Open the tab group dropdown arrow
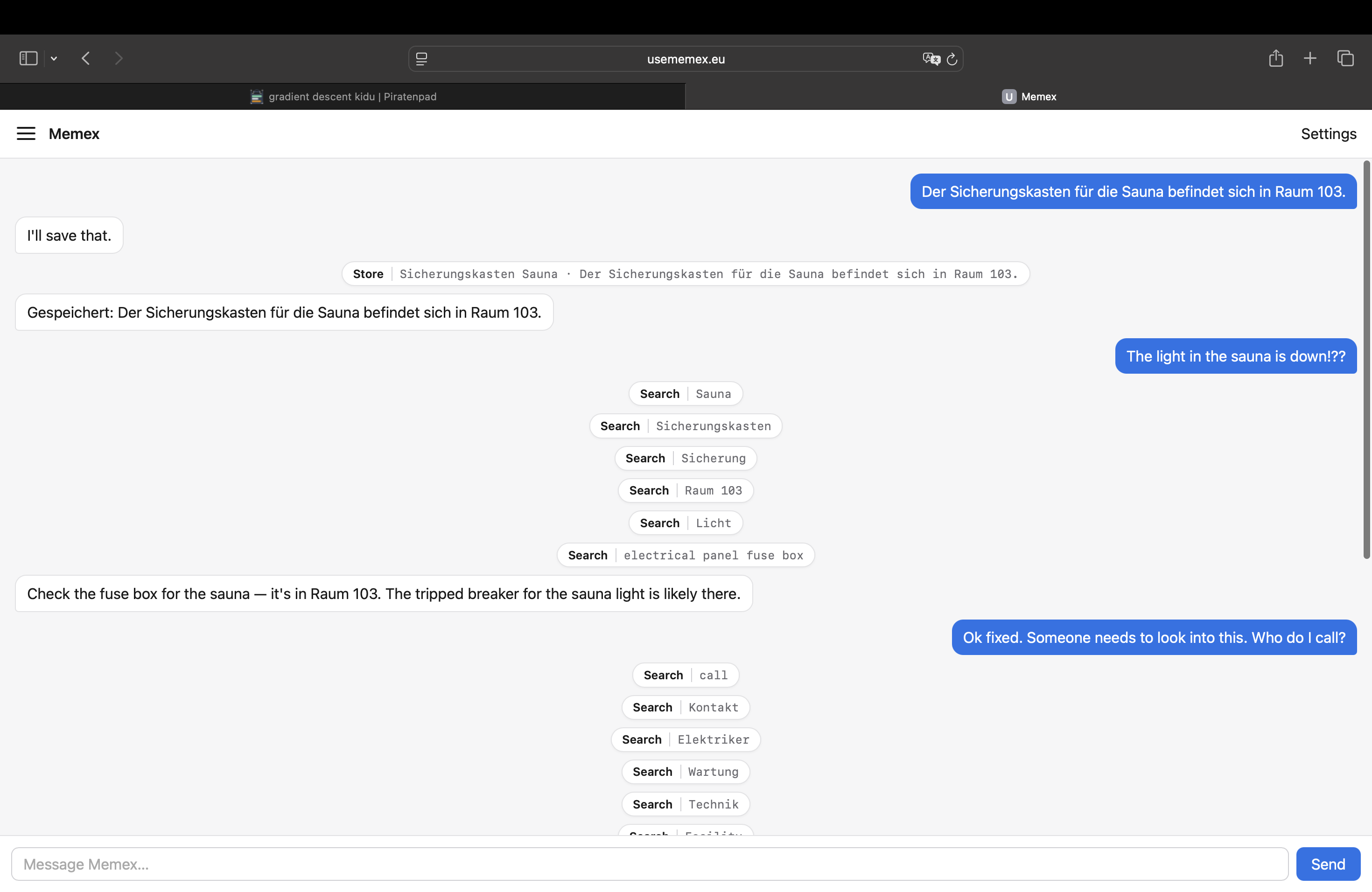This screenshot has height=892, width=1372. pos(54,58)
